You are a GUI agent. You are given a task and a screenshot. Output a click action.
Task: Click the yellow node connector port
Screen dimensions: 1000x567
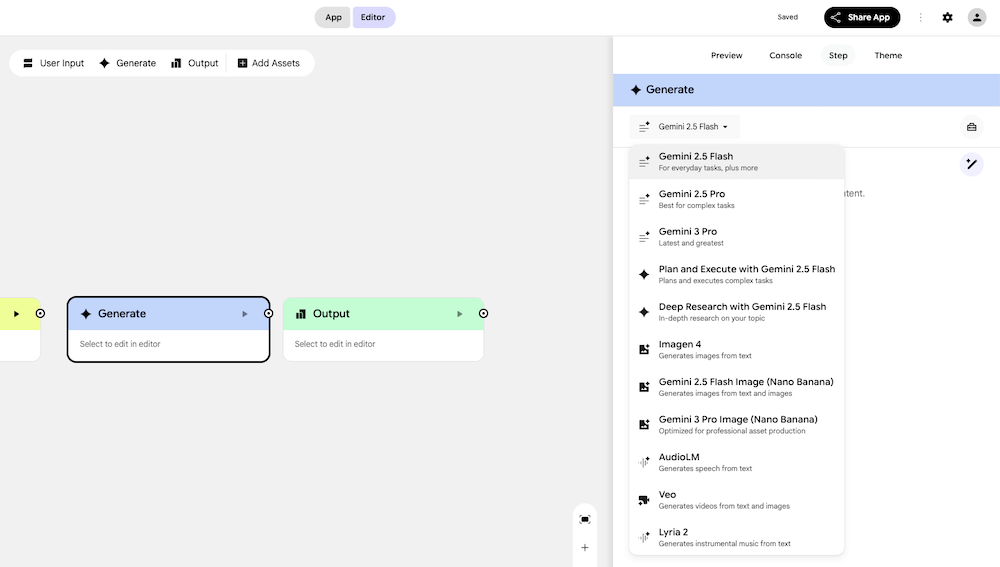click(x=40, y=313)
